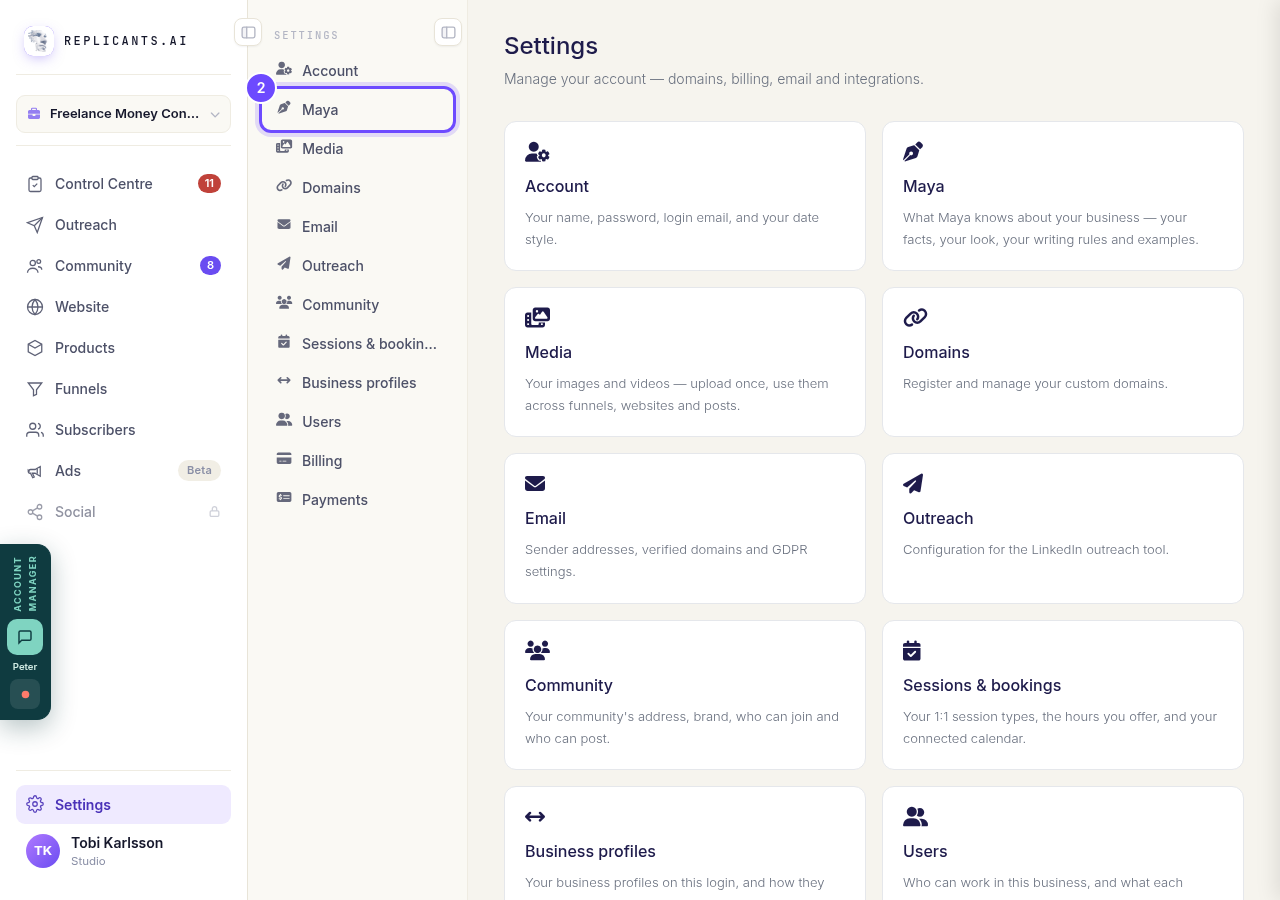Click the Website globe icon

(x=35, y=307)
